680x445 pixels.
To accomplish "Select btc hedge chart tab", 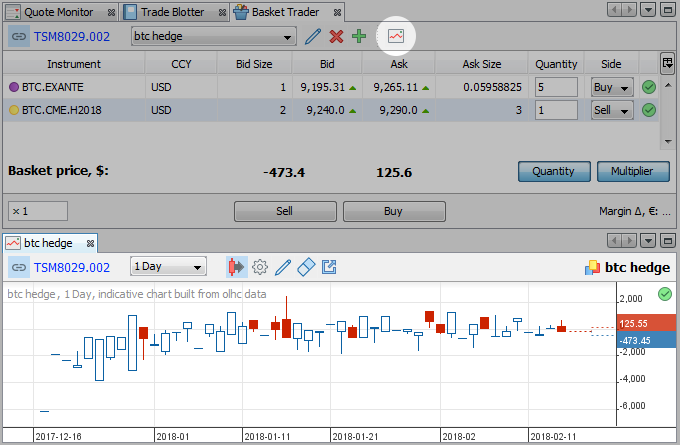I will click(x=48, y=243).
